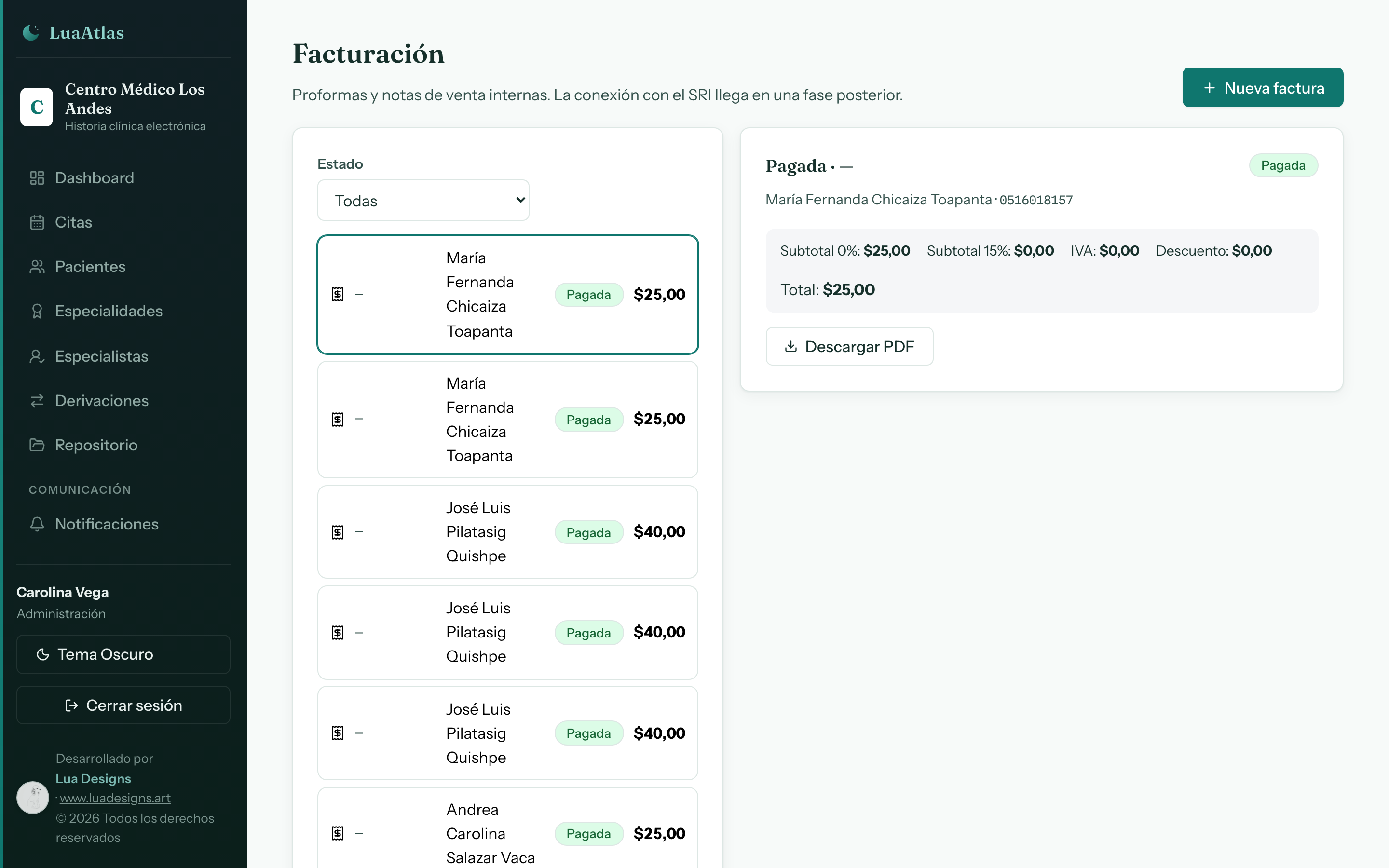Click the 'Pagada · —' detail heading
Screen dimensions: 1389x868
[x=809, y=166]
